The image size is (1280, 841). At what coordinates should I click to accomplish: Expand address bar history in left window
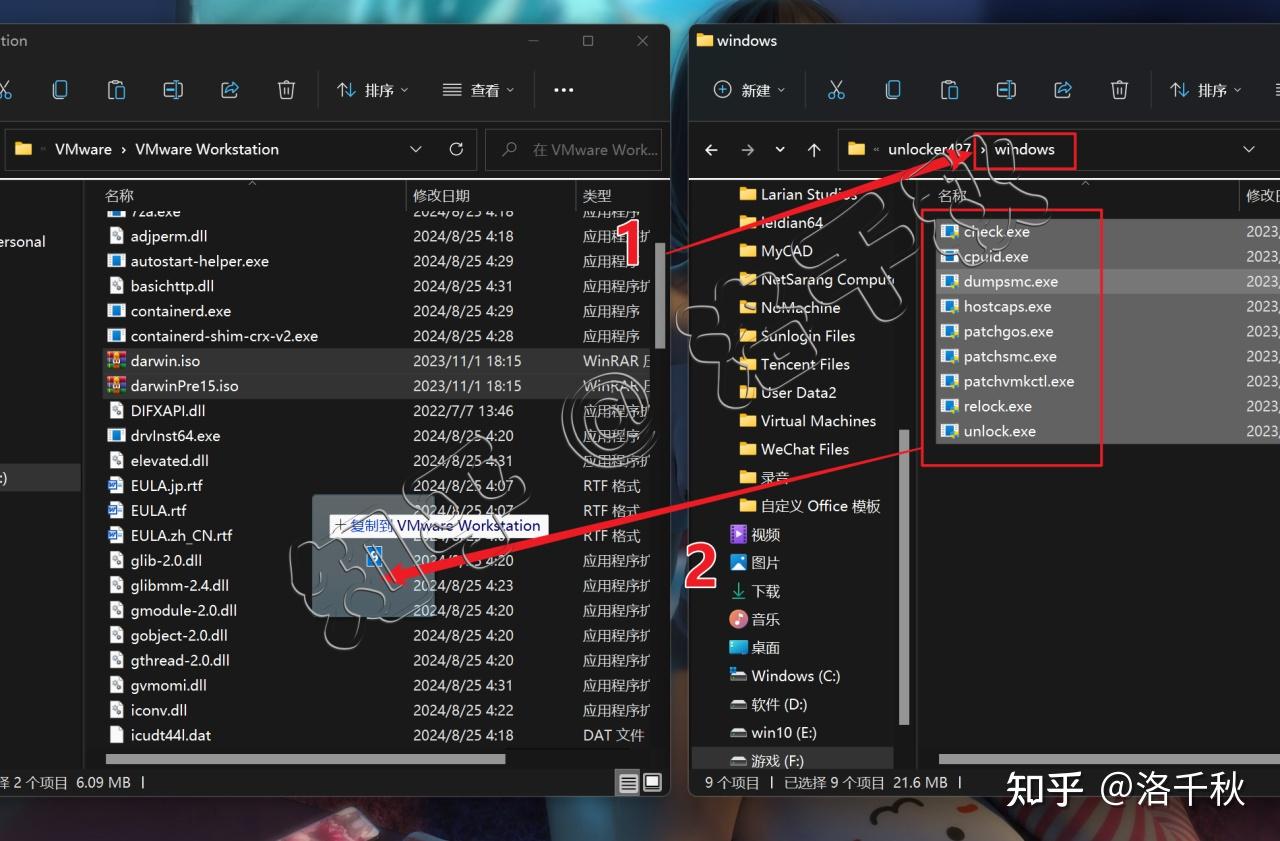(416, 149)
